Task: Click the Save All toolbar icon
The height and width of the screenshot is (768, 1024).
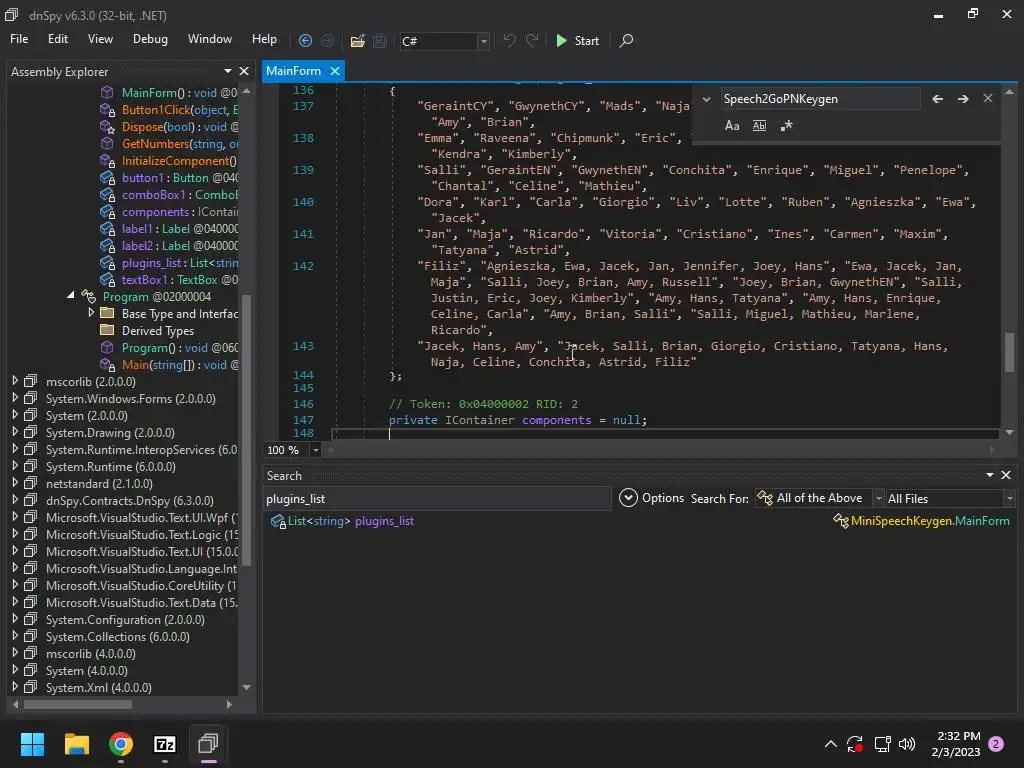Action: 379,40
